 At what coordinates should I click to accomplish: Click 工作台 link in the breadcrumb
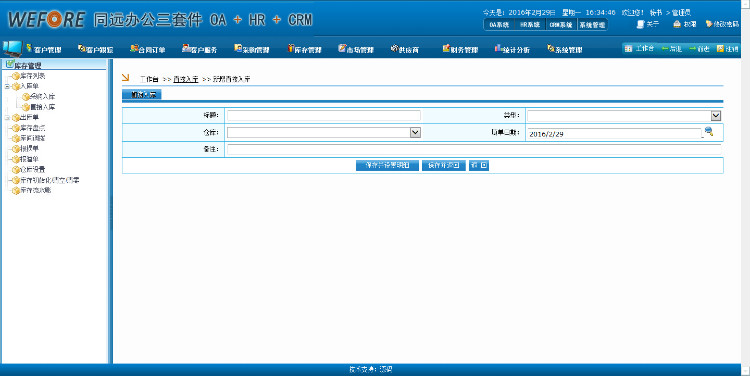149,79
